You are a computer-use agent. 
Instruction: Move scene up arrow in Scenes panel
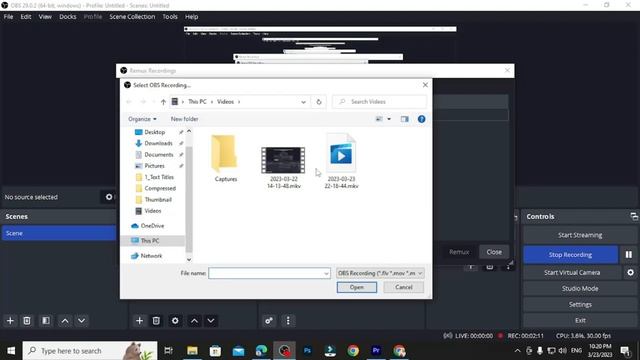point(65,321)
